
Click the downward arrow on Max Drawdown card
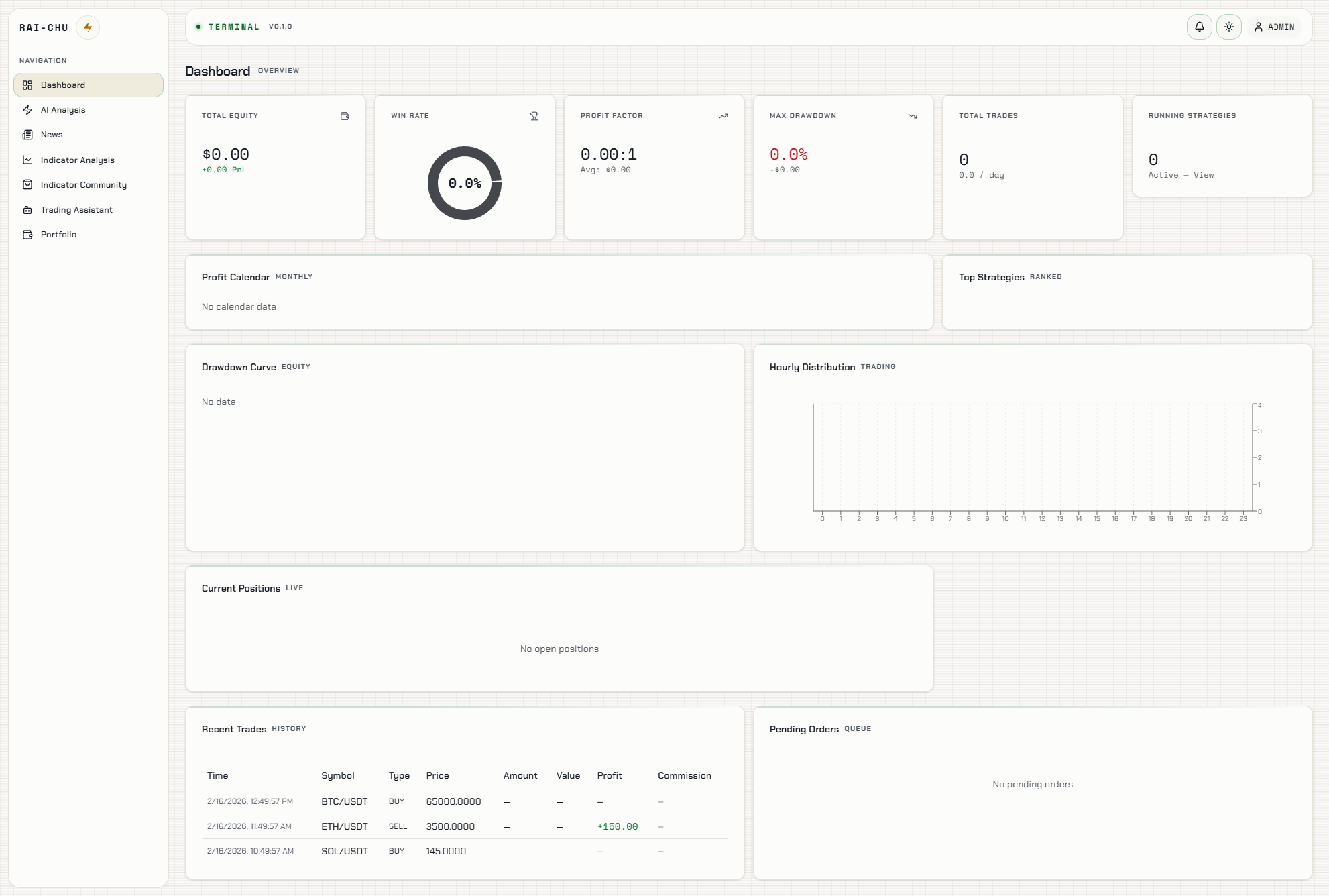913,115
